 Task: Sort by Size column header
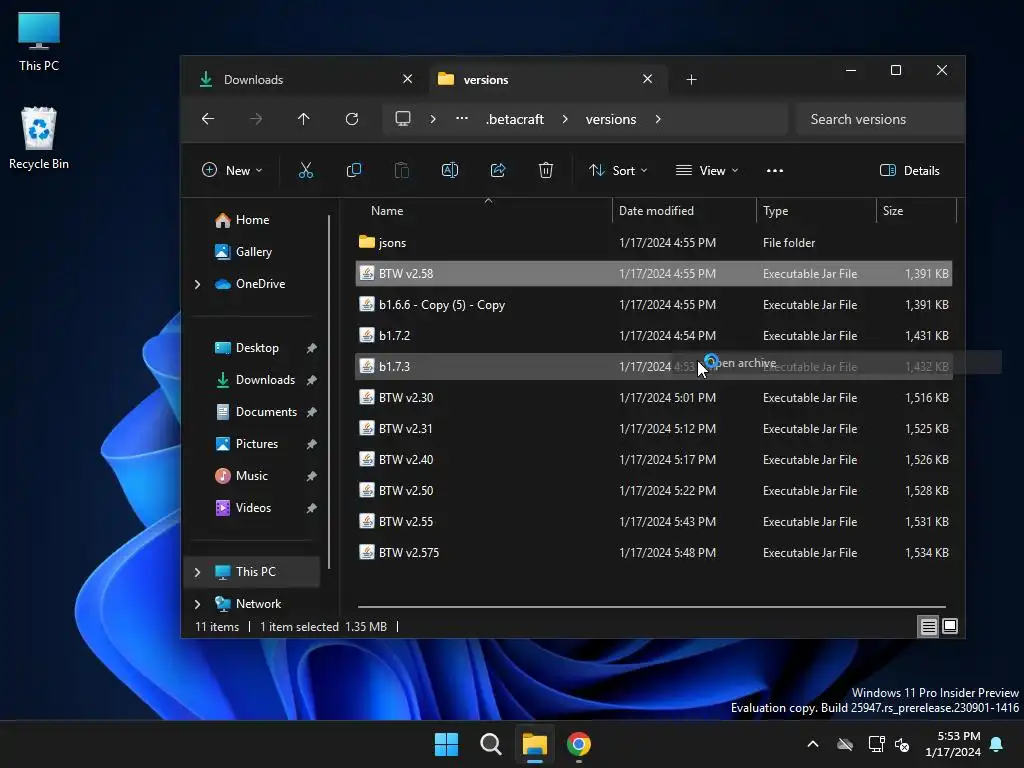click(x=916, y=211)
